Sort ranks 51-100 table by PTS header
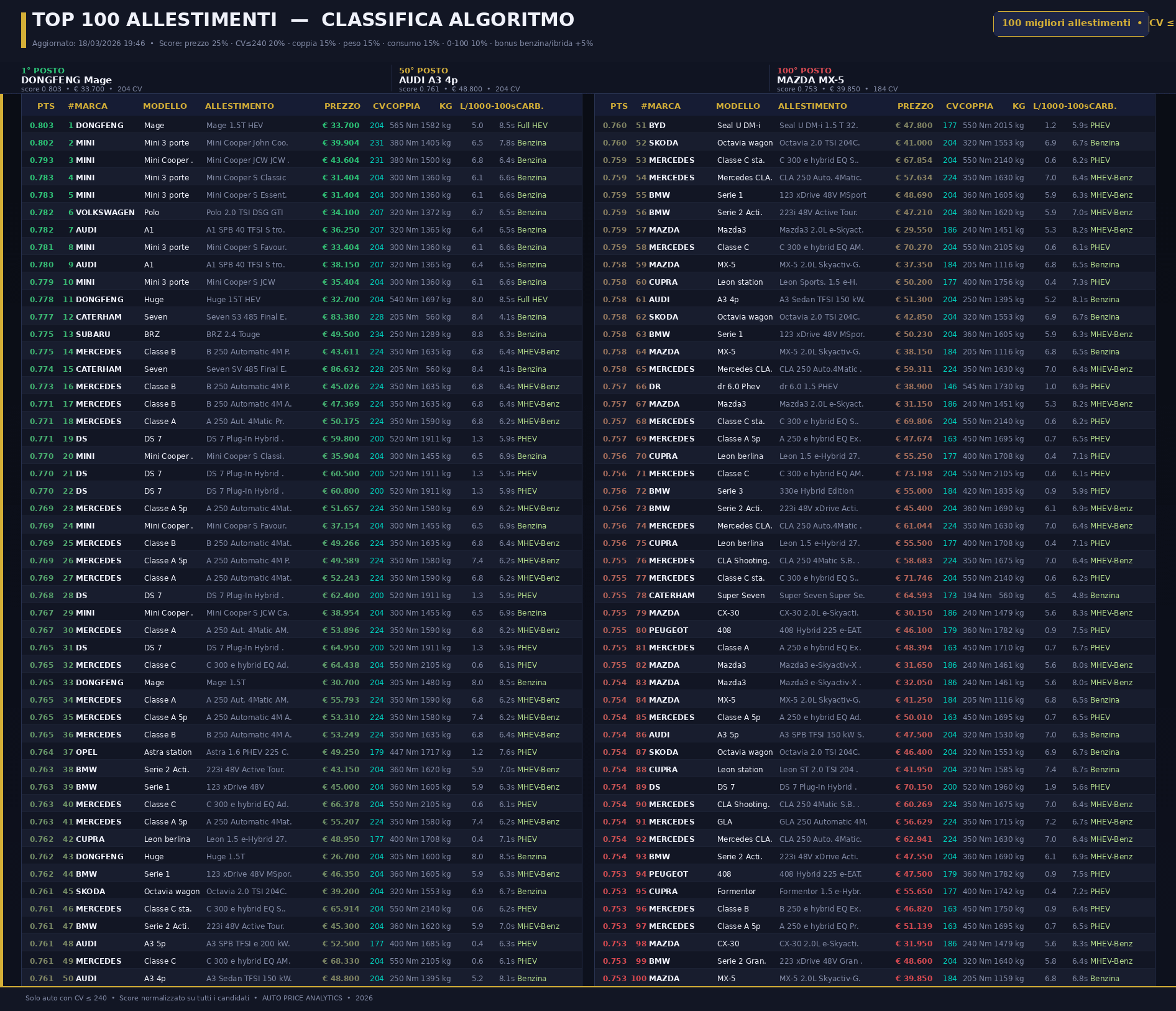The width and height of the screenshot is (1176, 1011). [618, 106]
